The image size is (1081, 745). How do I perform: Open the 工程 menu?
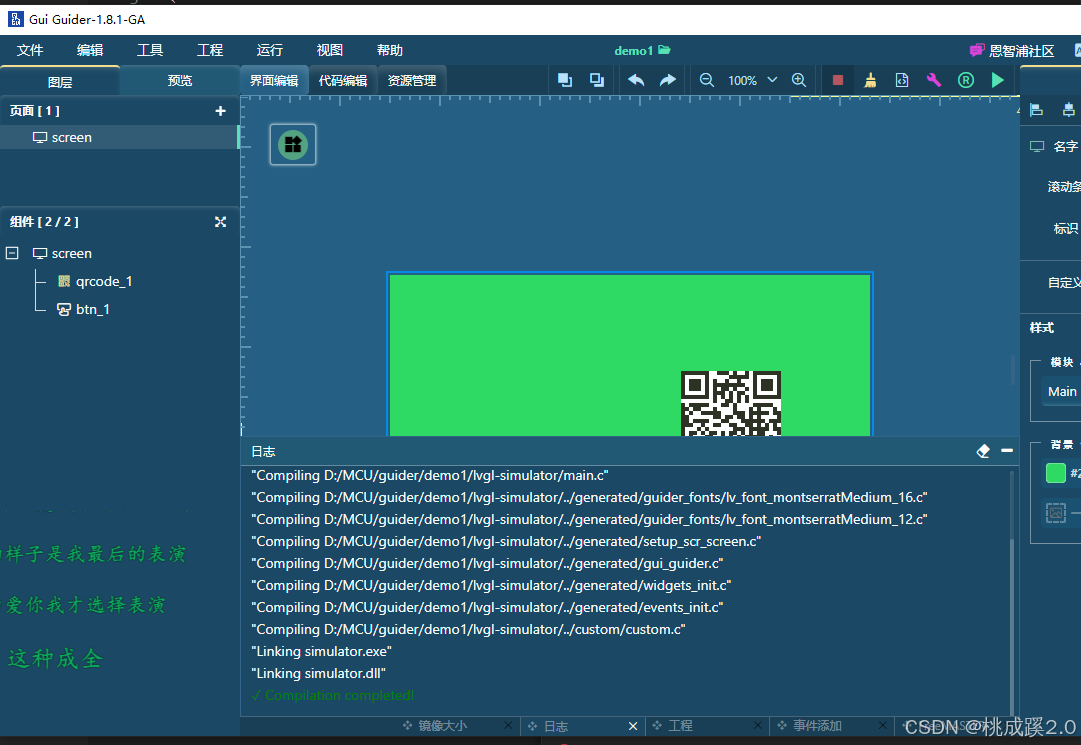point(210,50)
